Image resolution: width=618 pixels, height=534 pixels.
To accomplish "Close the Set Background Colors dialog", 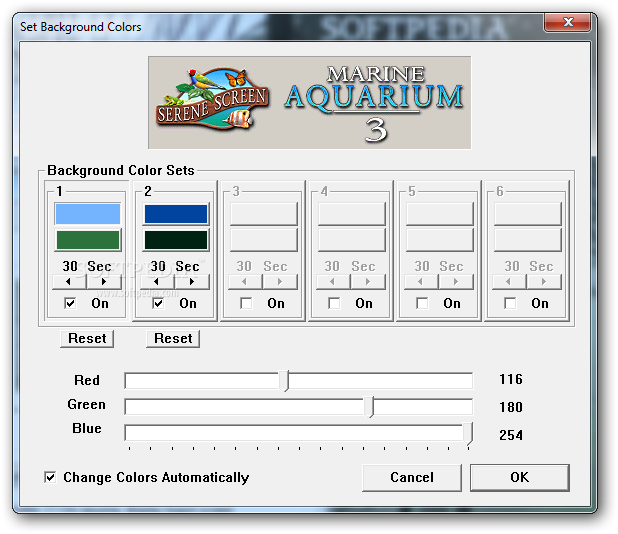I will click(x=568, y=22).
